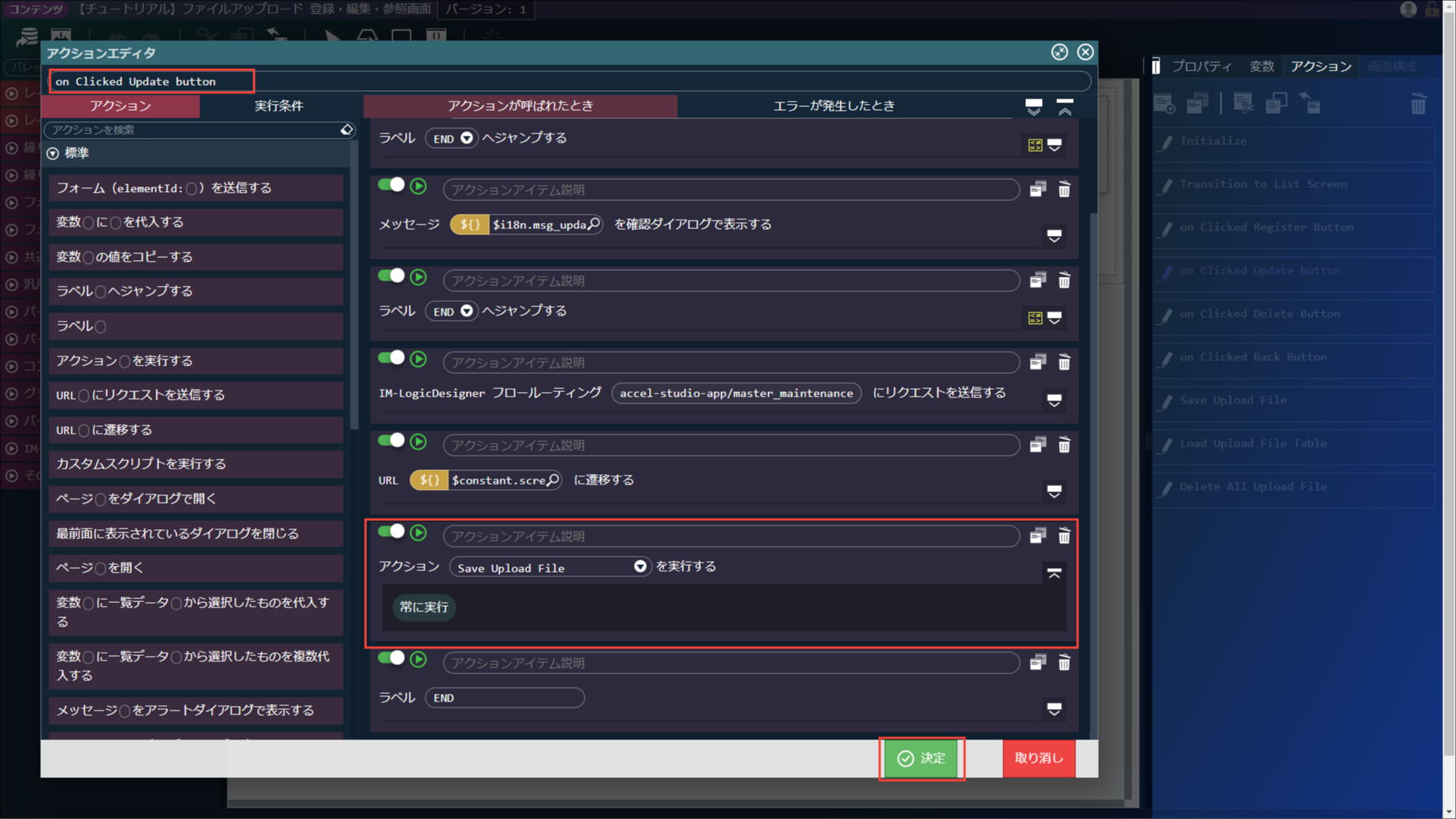This screenshot has width=1456, height=819.
Task: Open the 変数 tab in the right panel
Action: click(x=1262, y=67)
